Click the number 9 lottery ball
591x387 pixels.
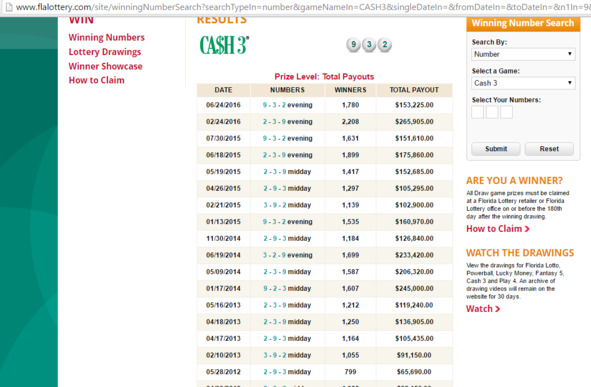[353, 45]
